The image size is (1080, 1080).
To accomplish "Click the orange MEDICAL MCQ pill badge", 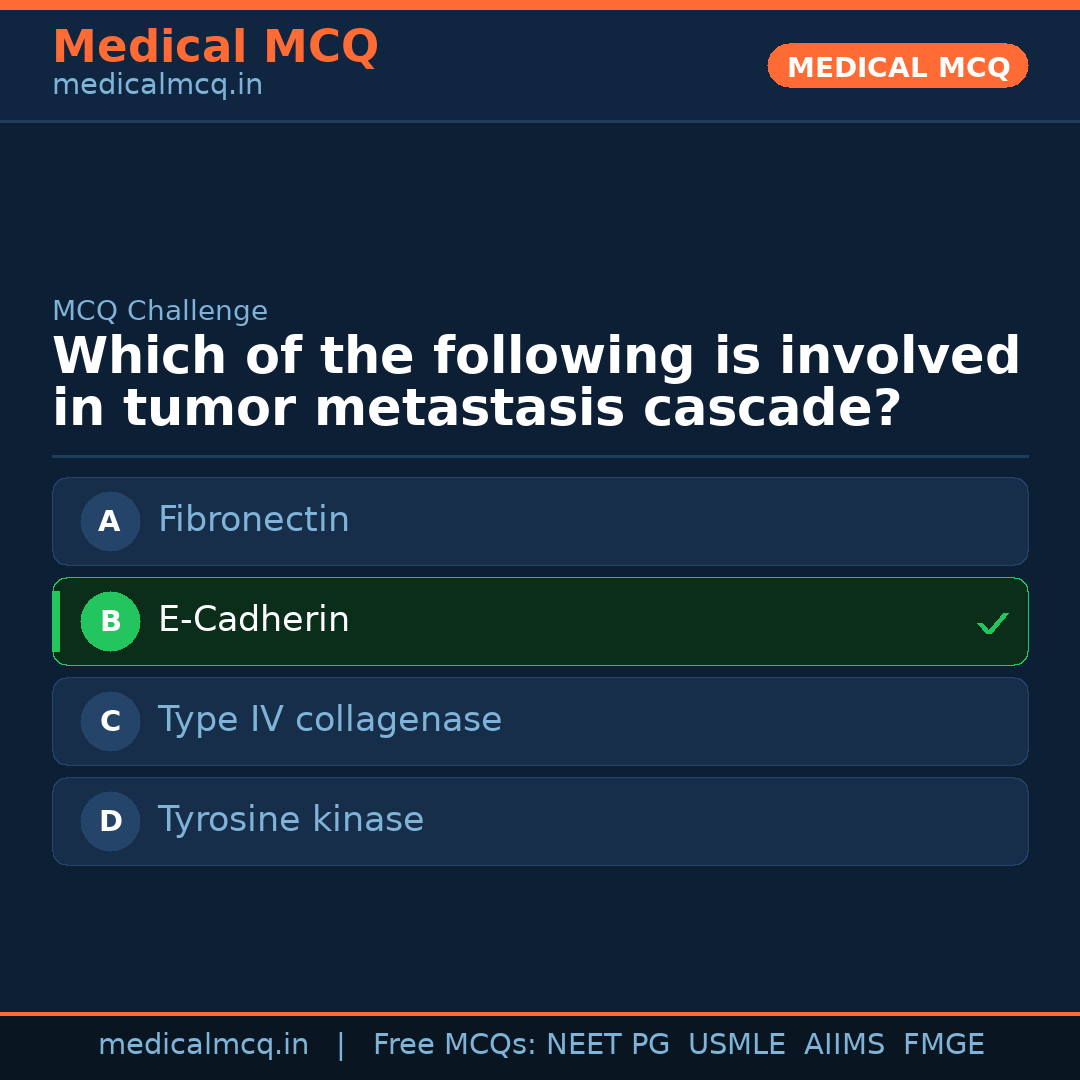I will click(x=897, y=66).
